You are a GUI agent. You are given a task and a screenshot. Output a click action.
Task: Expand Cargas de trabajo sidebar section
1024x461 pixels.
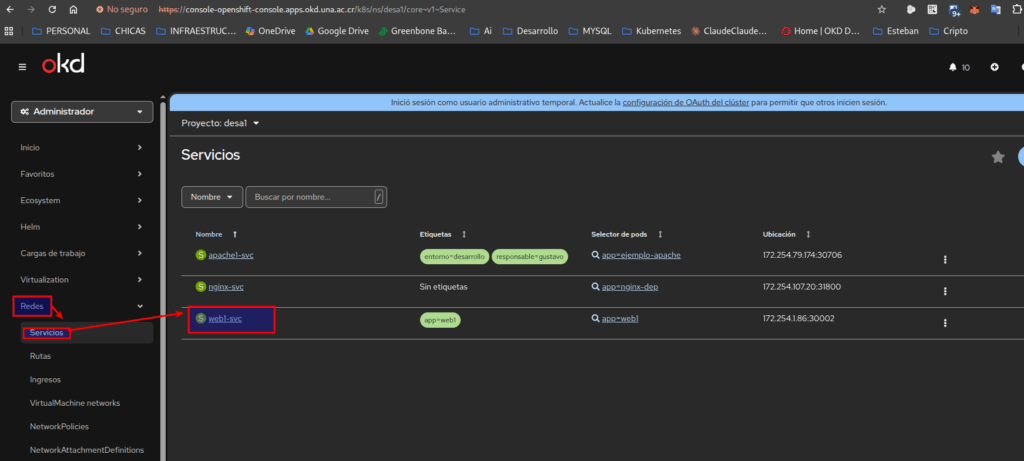pyautogui.click(x=82, y=253)
